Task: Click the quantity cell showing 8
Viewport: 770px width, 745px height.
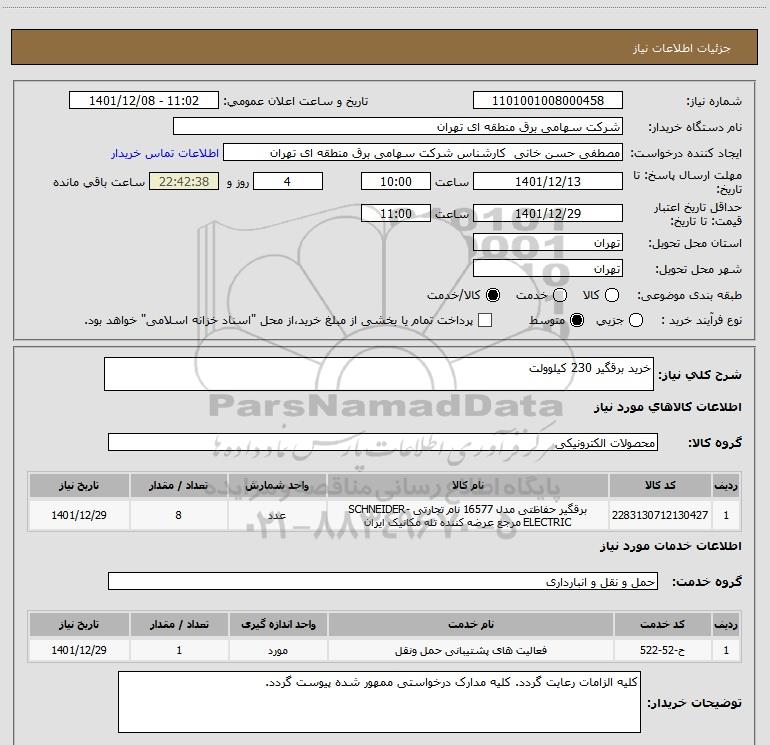Action: [x=179, y=515]
